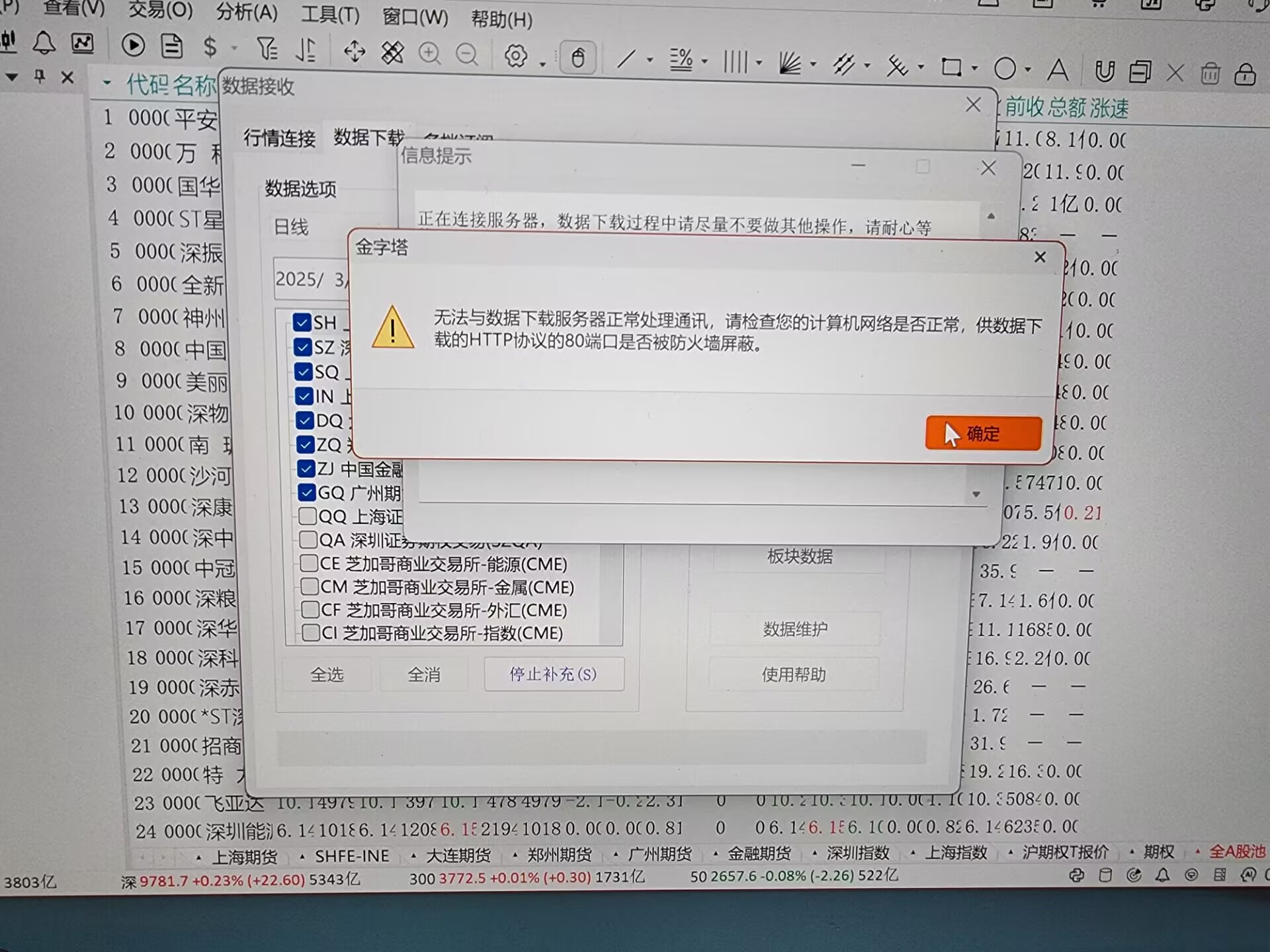The width and height of the screenshot is (1270, 952).
Task: Click the filter list icon in the toolbar
Action: [267, 48]
